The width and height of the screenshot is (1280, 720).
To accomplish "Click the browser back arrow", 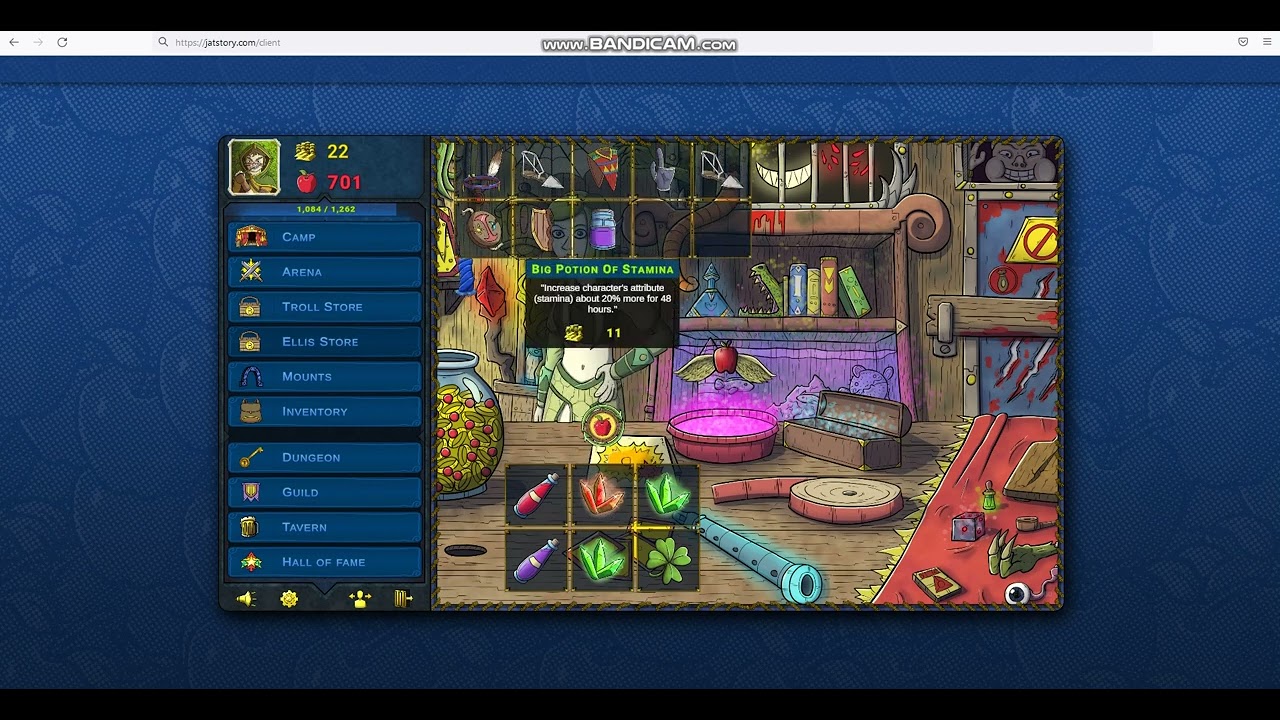I will tap(14, 42).
